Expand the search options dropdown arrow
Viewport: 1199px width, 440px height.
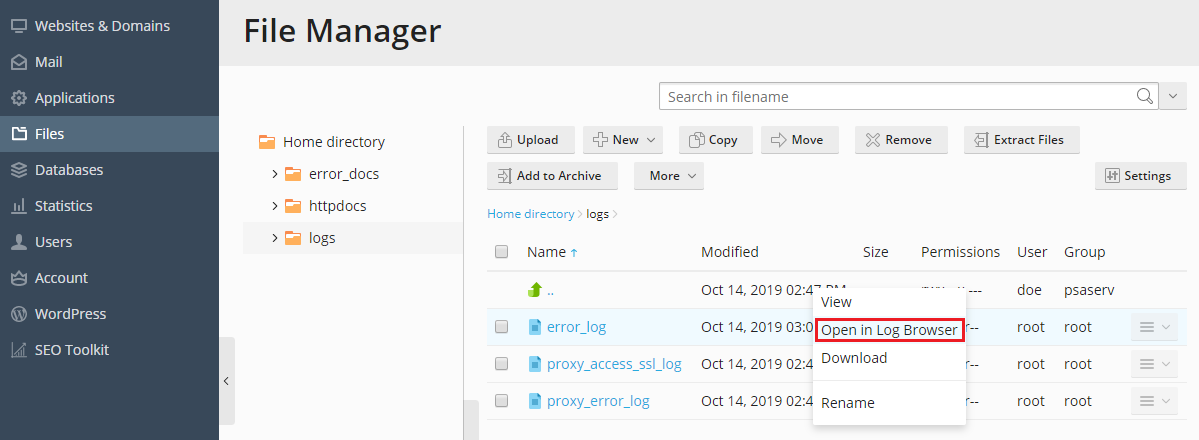(x=1174, y=97)
